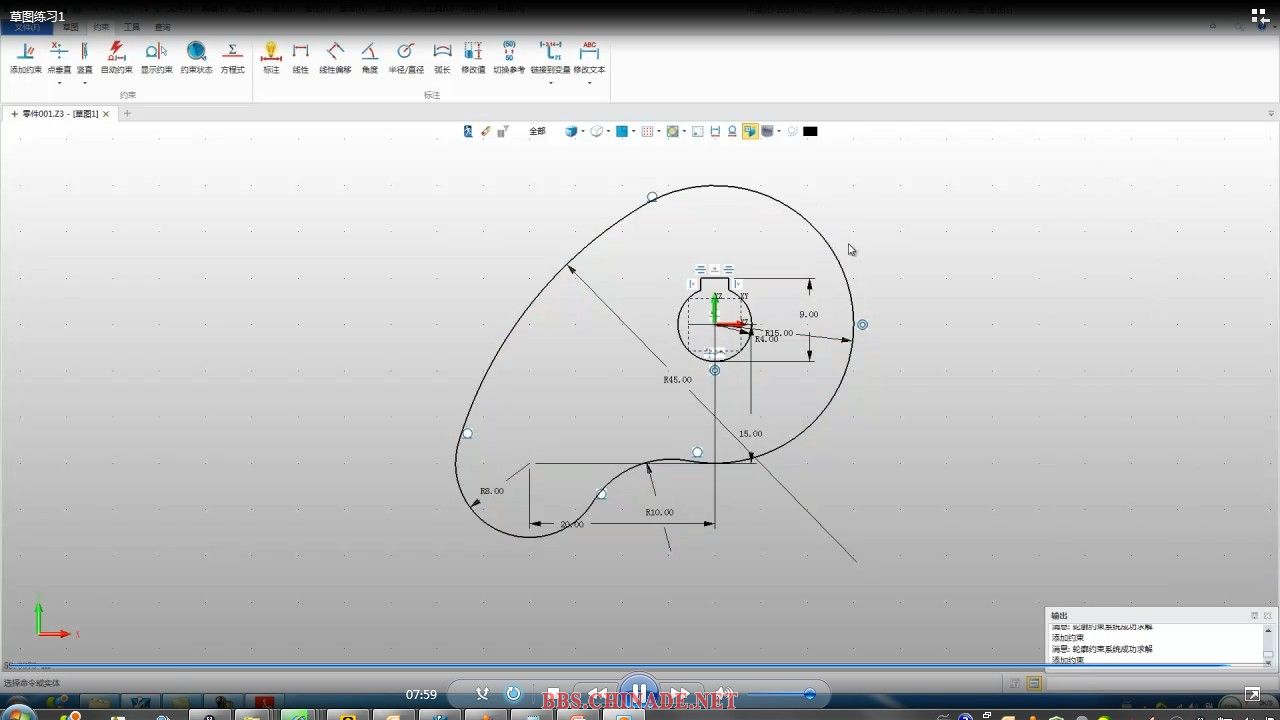The width and height of the screenshot is (1280, 720).
Task: Click the wireframe cube view icon
Action: 596,131
